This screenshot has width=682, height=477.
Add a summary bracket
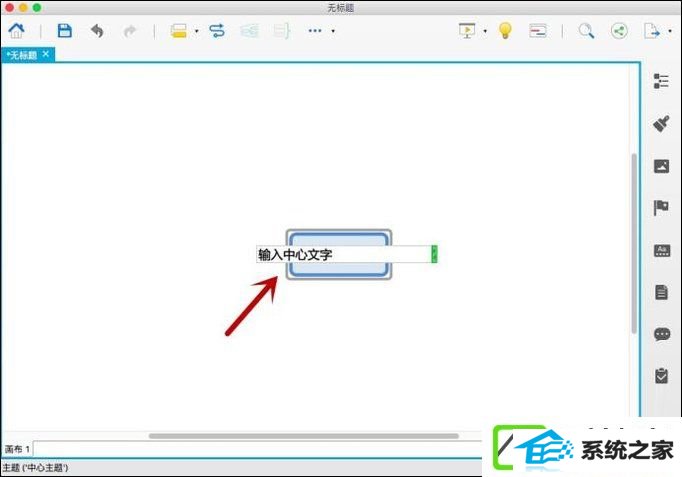click(x=282, y=31)
